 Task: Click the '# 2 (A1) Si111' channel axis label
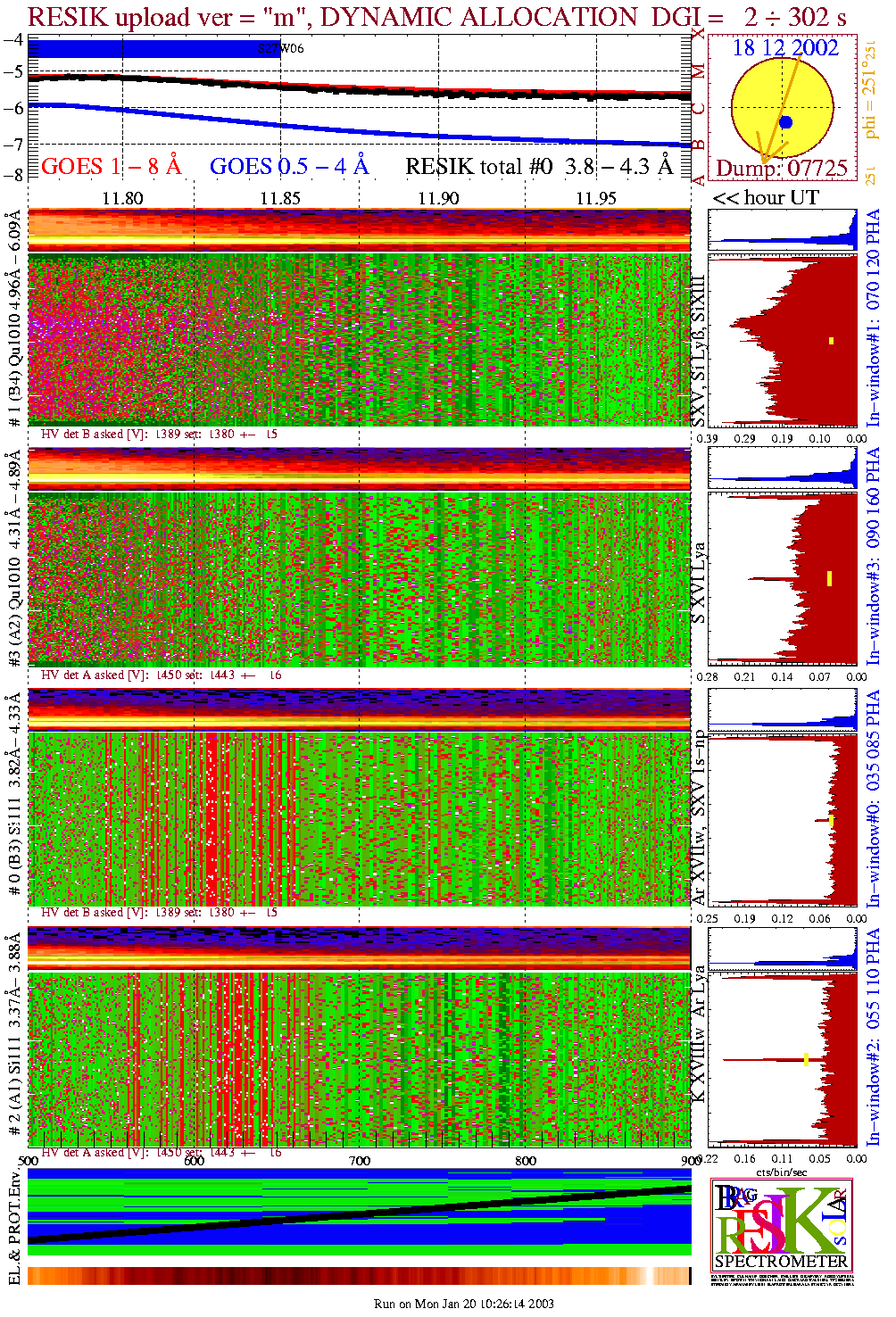point(15,1082)
